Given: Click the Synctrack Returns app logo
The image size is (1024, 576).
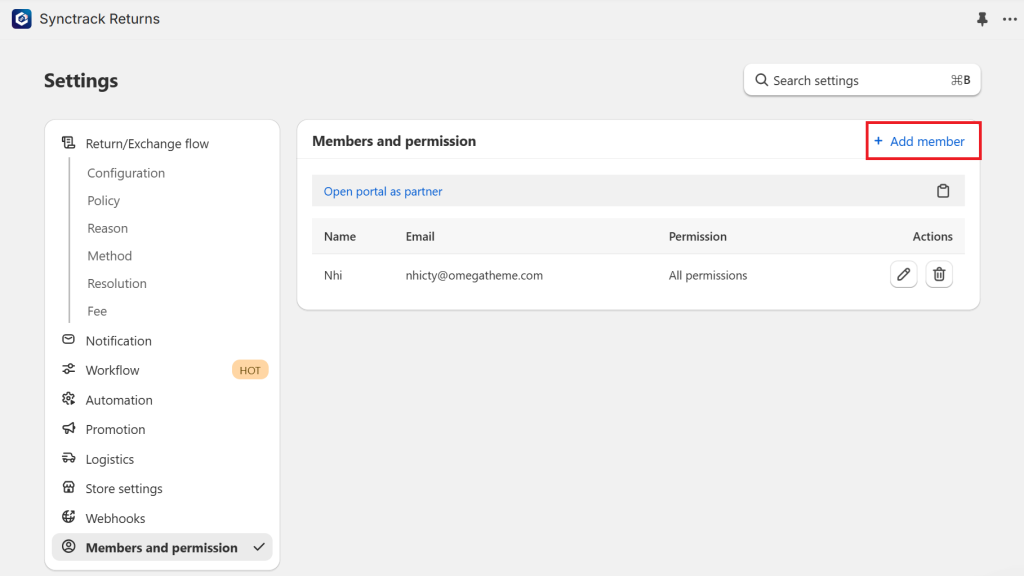Looking at the screenshot, I should (22, 19).
